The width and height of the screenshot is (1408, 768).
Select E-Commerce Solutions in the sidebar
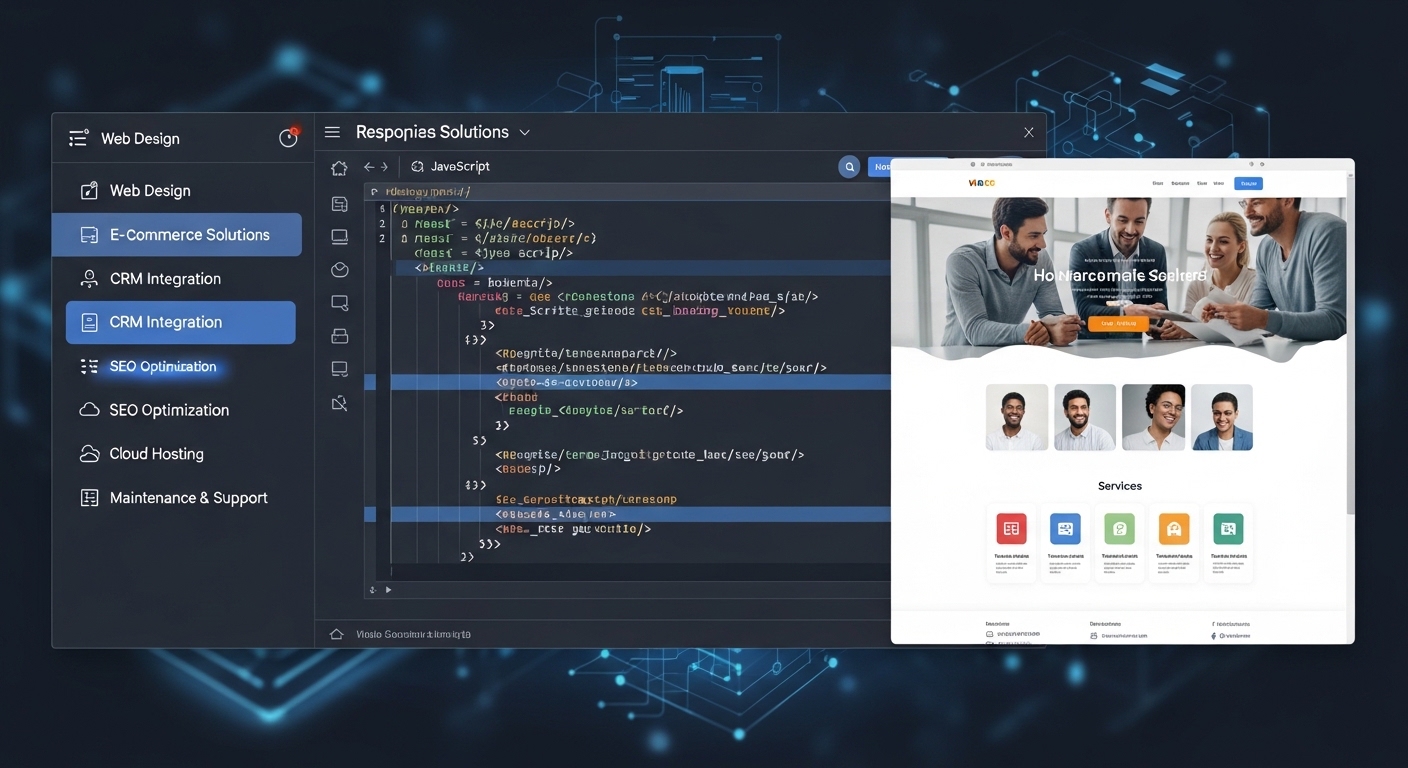coord(177,235)
